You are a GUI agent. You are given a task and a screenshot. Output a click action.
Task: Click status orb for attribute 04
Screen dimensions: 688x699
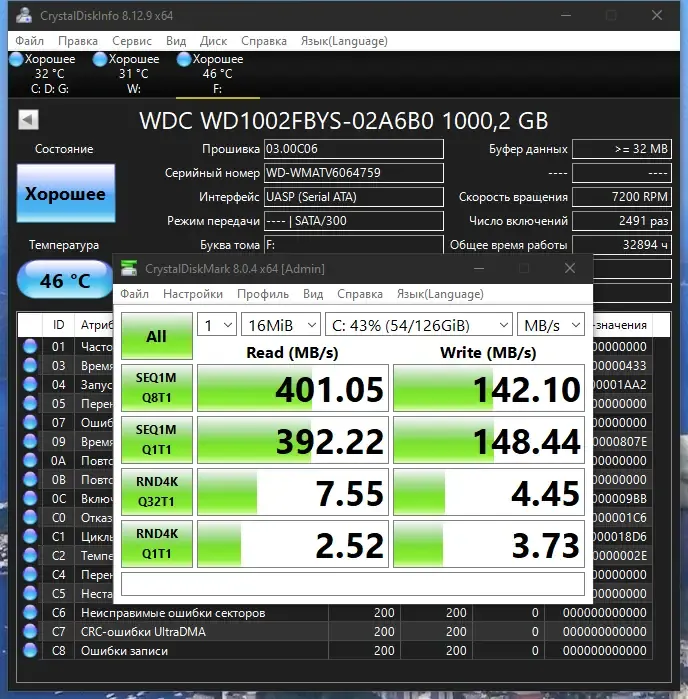(30, 384)
